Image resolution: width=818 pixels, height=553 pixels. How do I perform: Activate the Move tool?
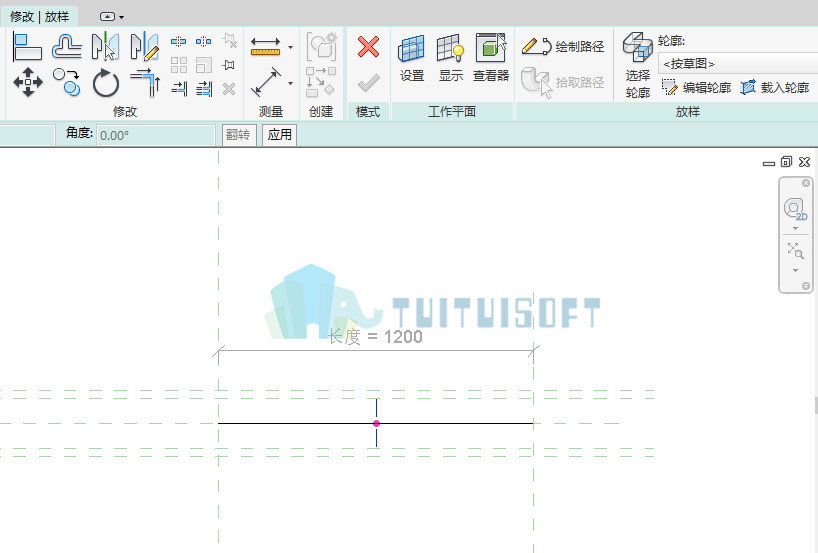pos(28,82)
